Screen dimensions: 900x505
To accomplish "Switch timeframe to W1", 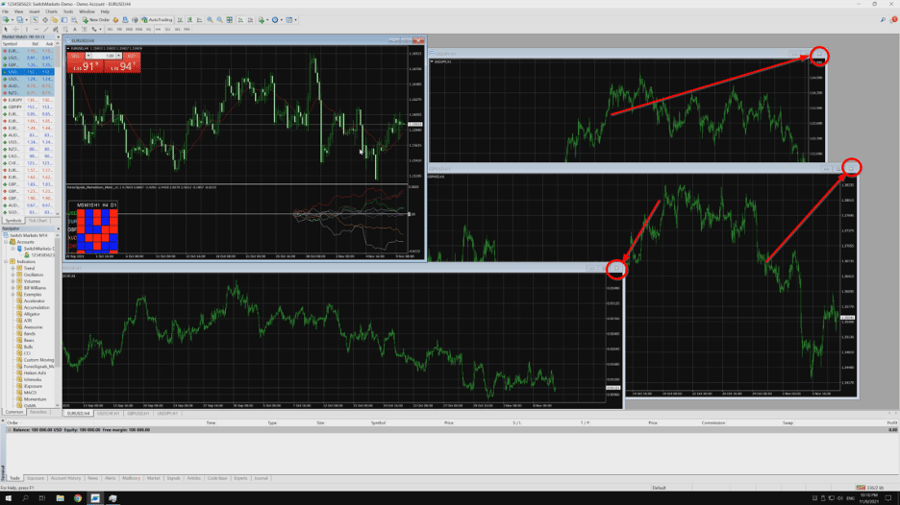I will pos(177,29).
